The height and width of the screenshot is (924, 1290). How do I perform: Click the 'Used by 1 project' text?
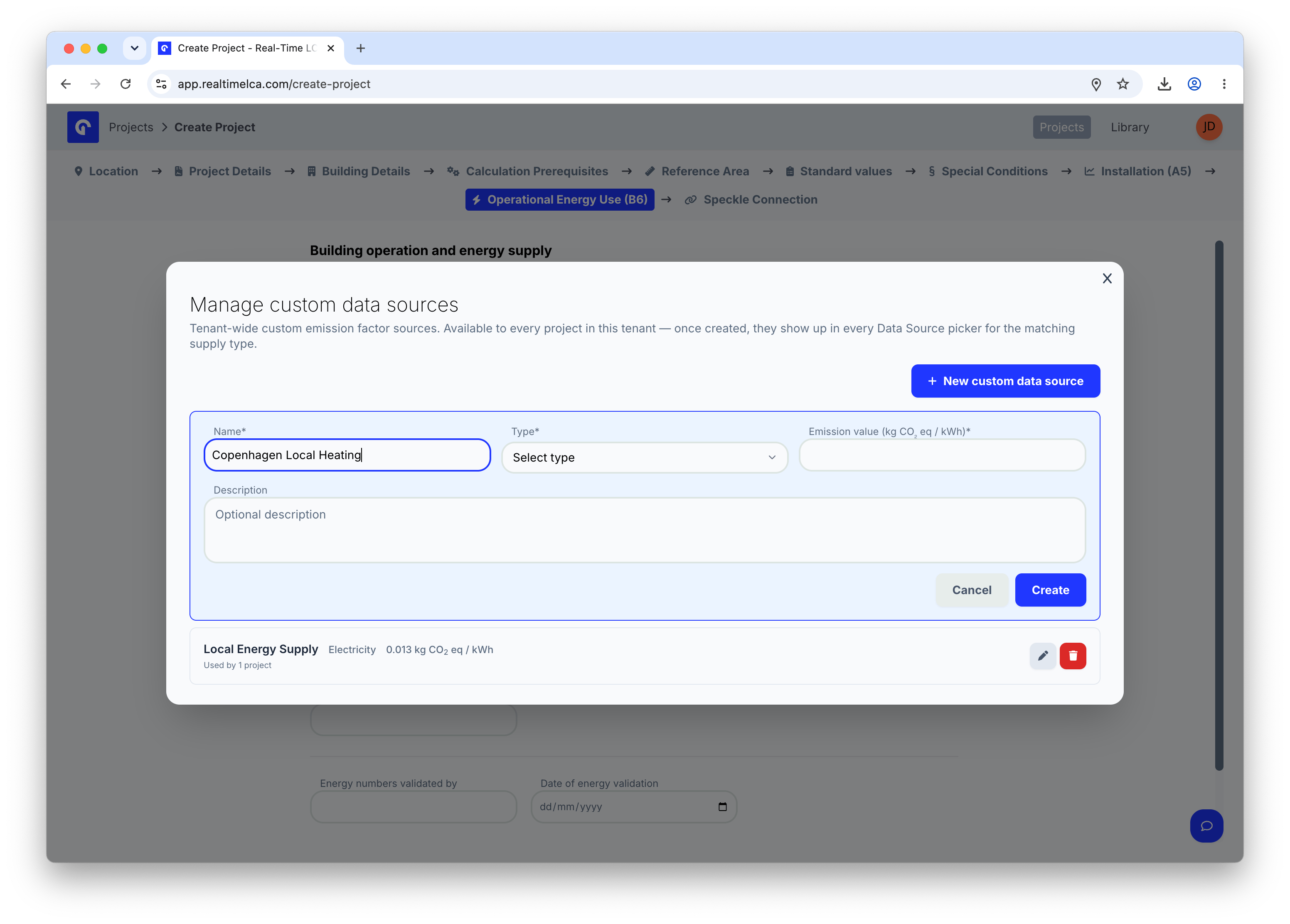pos(237,665)
